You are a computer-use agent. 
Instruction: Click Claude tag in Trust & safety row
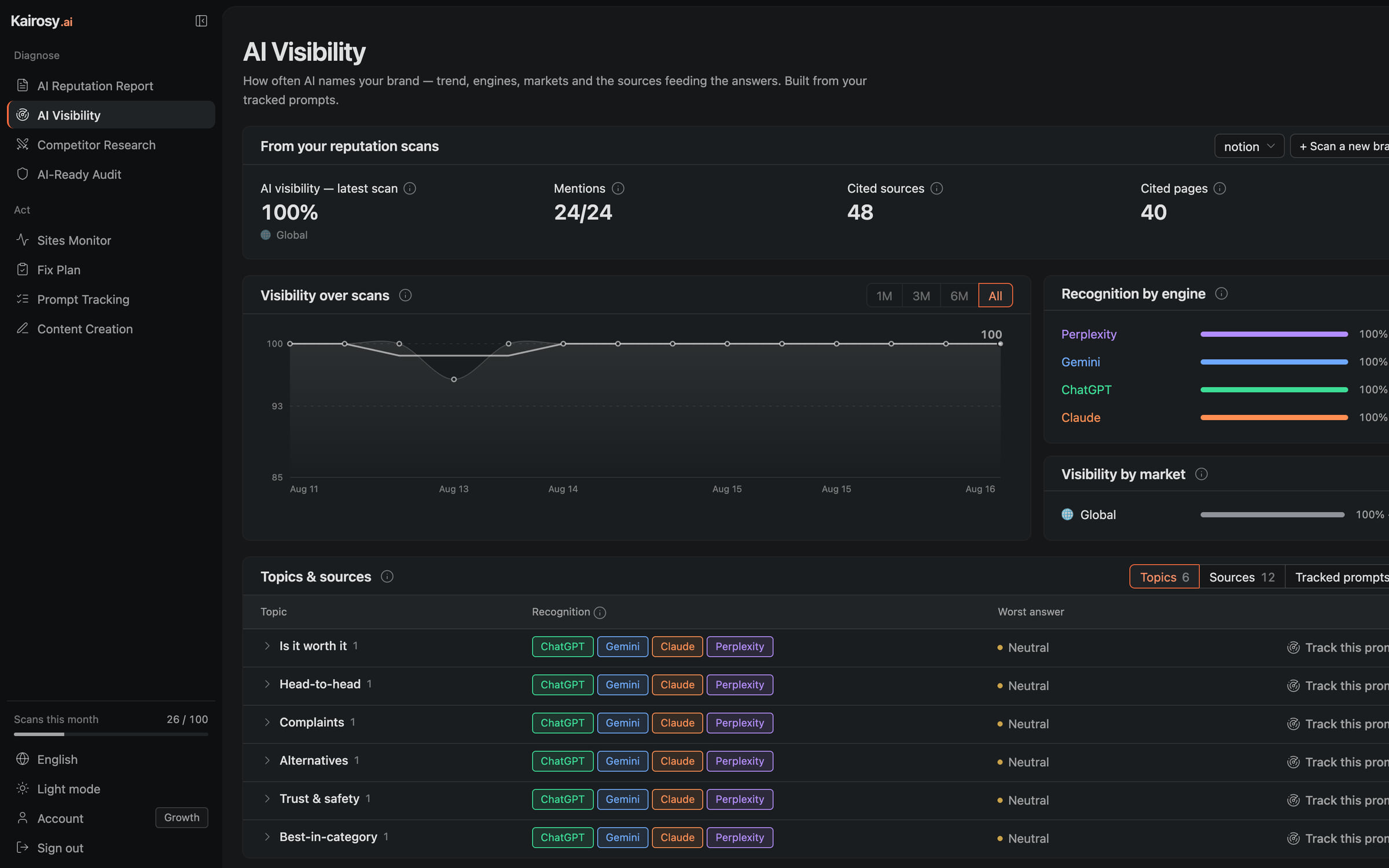[x=677, y=799]
